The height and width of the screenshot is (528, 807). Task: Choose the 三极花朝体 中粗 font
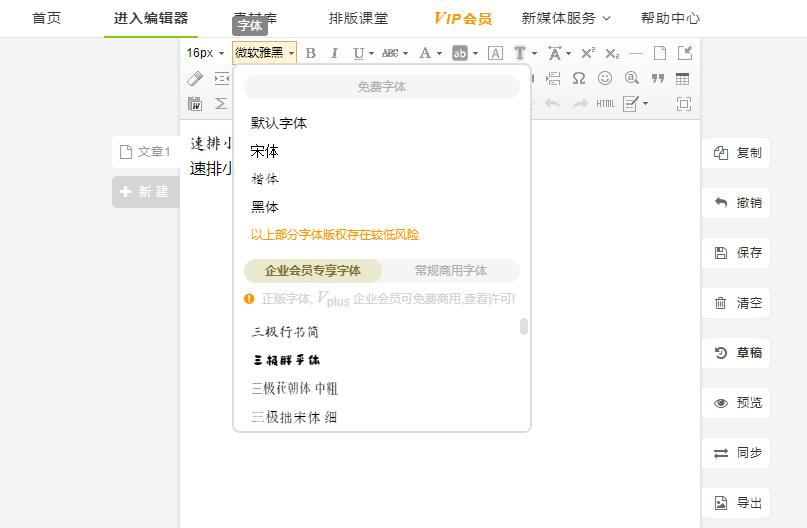click(x=294, y=389)
